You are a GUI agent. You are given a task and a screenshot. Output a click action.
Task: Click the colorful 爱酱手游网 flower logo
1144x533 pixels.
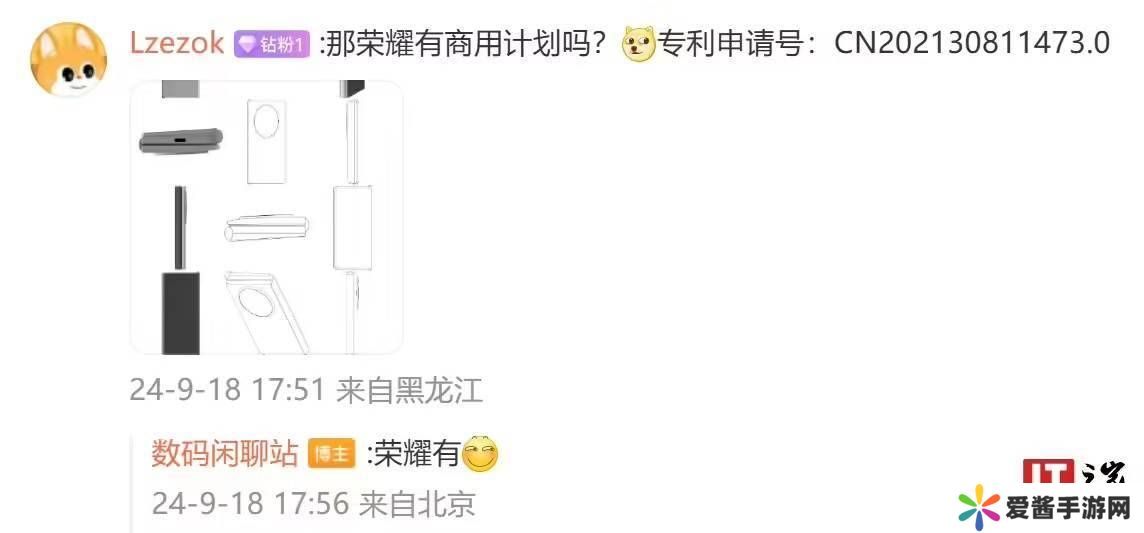tap(979, 507)
